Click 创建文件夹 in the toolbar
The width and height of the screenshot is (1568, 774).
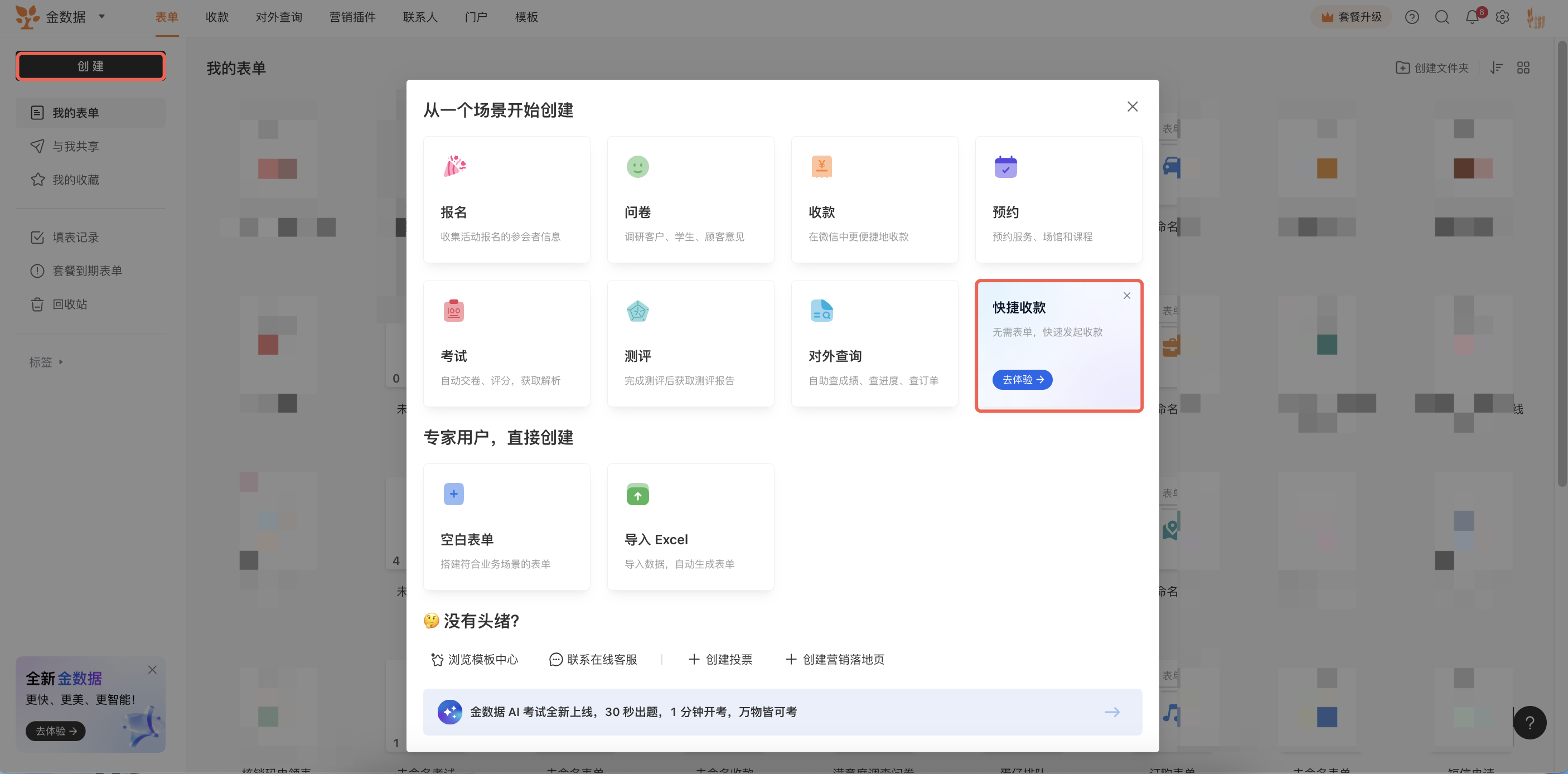(1431, 67)
